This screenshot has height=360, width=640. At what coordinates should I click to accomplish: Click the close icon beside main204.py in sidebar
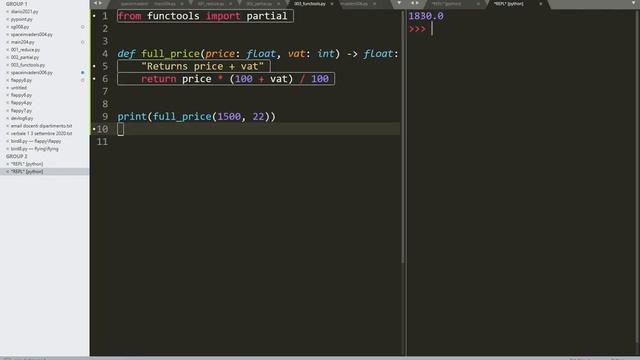7,42
